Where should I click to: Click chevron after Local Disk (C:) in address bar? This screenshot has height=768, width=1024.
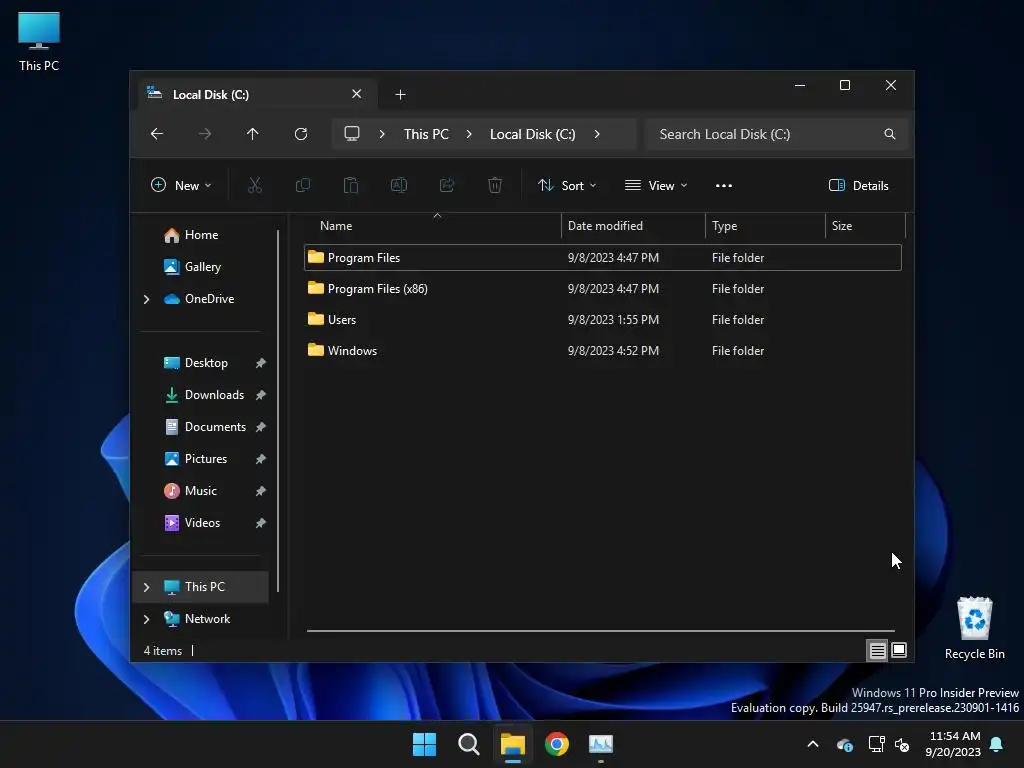click(597, 134)
